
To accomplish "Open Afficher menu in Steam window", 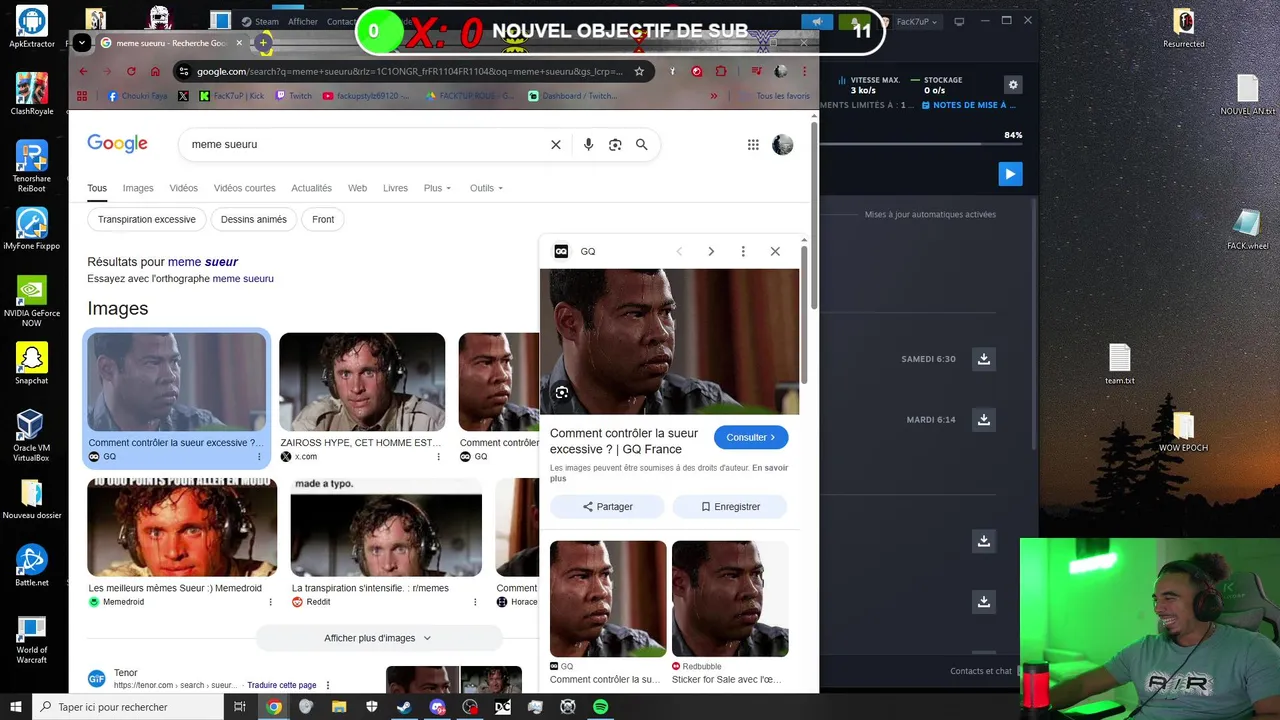I will [x=303, y=22].
